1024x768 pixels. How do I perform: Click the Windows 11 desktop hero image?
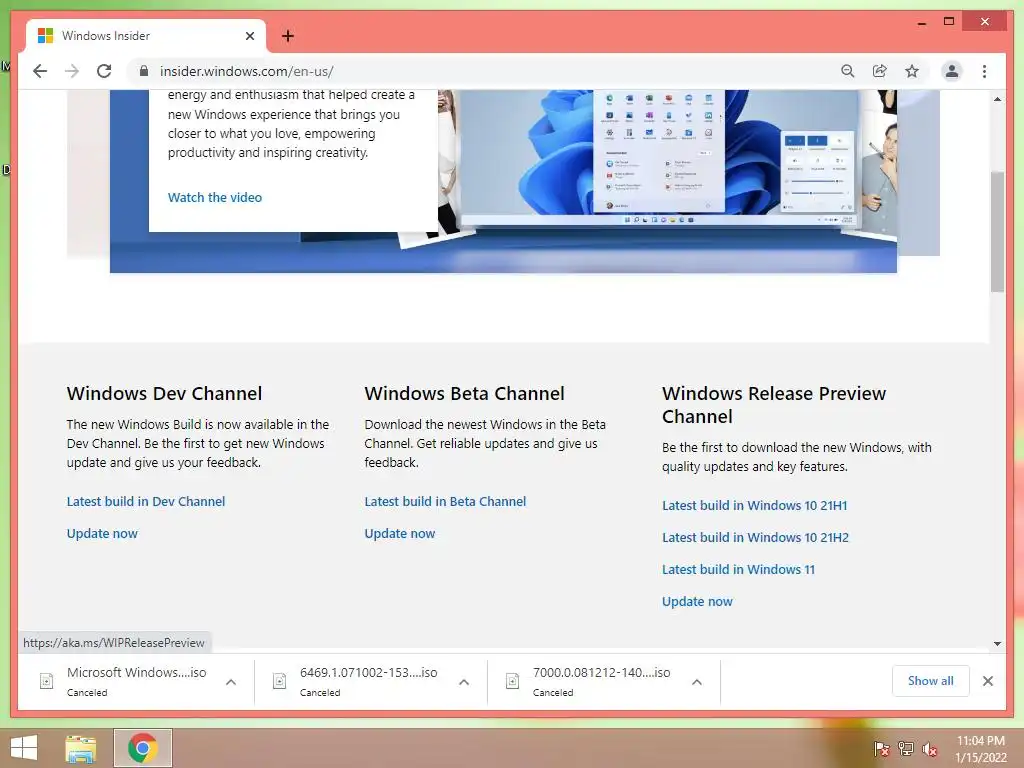pos(660,157)
